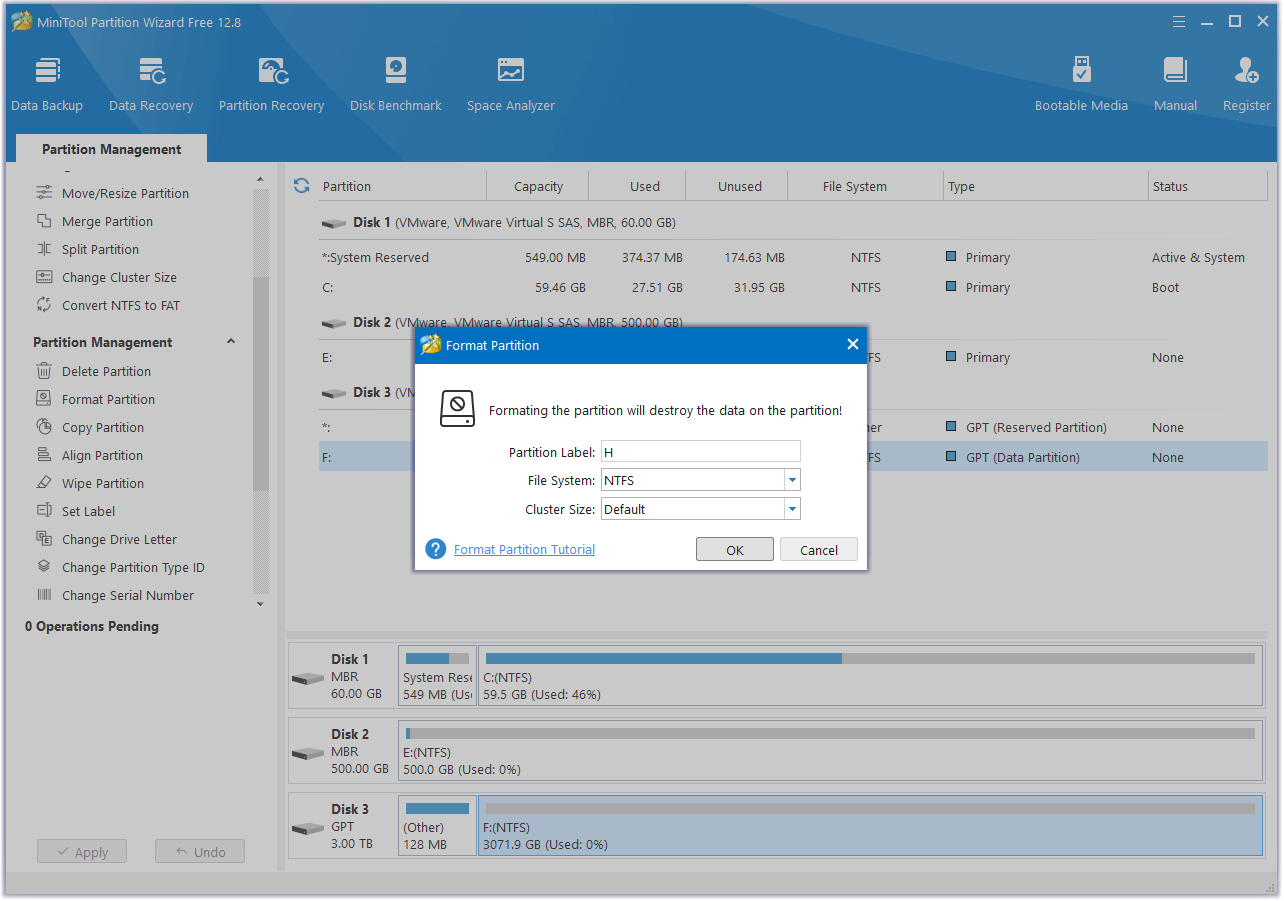Select Disk 2 MBR in disk map
Image resolution: width=1284 pixels, height=901 pixels.
click(x=343, y=750)
